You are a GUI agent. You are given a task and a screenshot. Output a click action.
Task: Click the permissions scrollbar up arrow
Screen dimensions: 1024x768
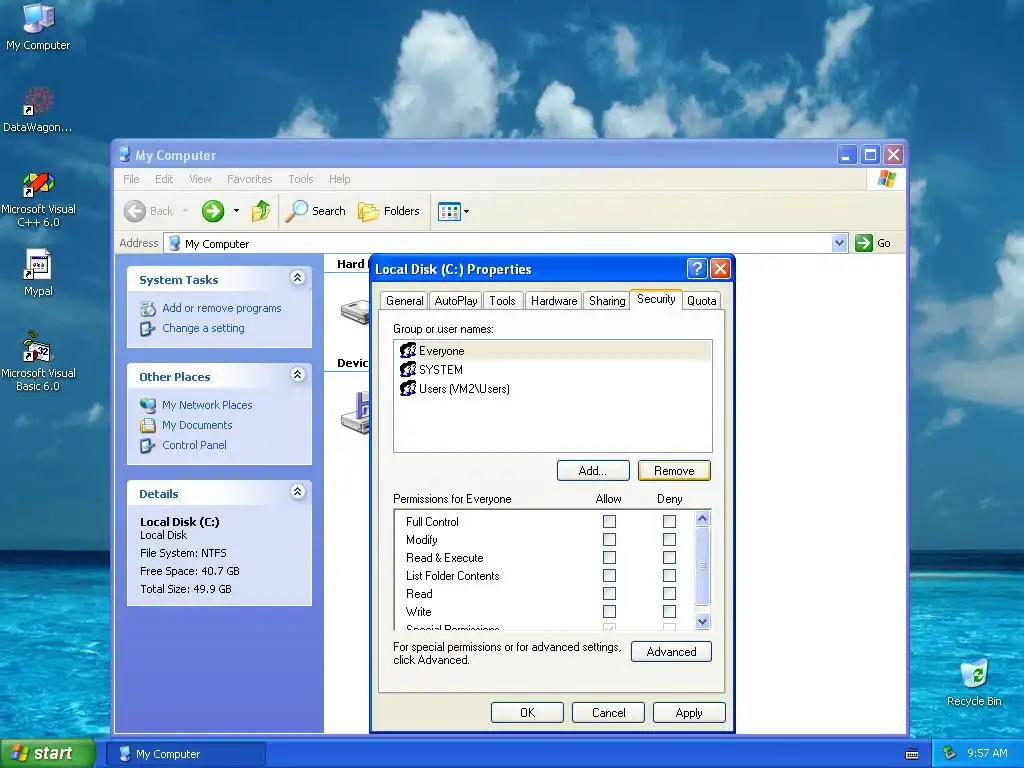coord(703,519)
